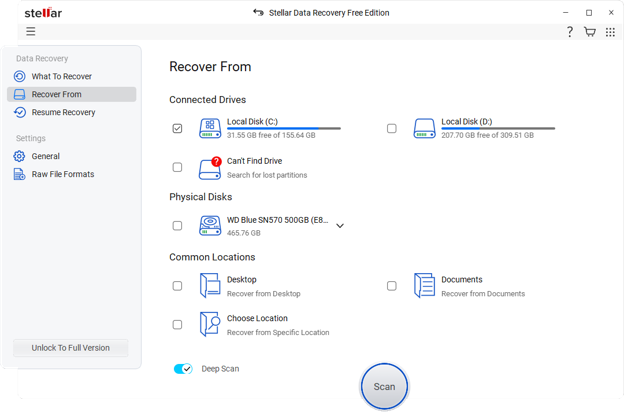Click the Desktop folder icon

pyautogui.click(x=210, y=285)
